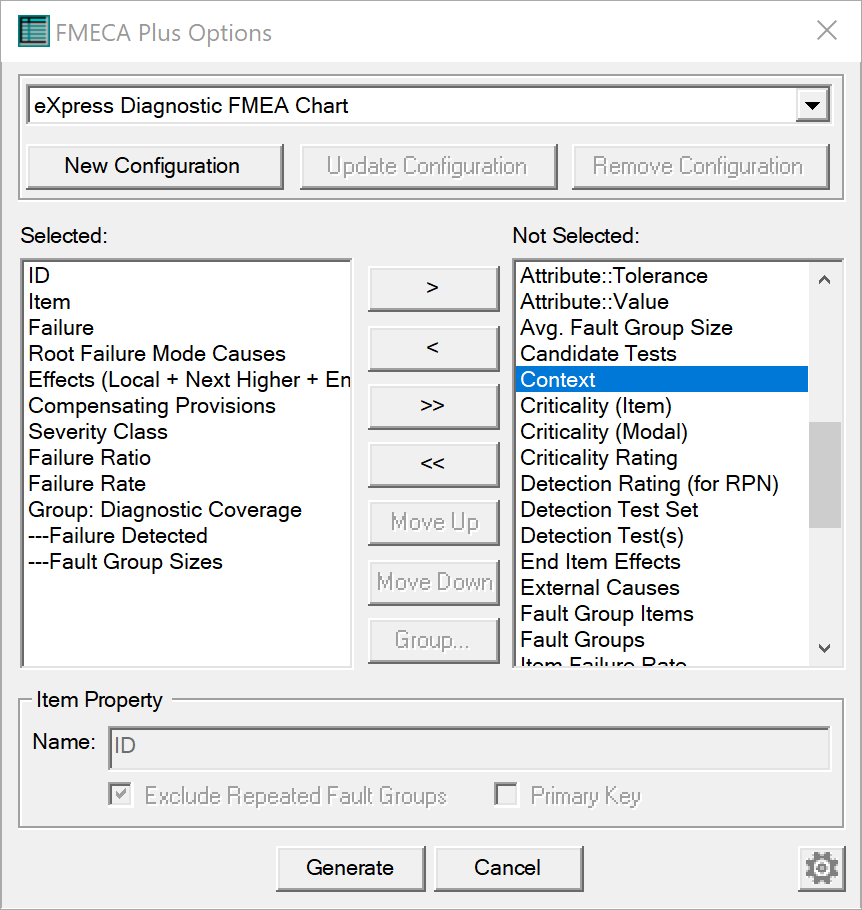This screenshot has height=910, width=862.
Task: Click the Move Down button
Action: click(433, 582)
